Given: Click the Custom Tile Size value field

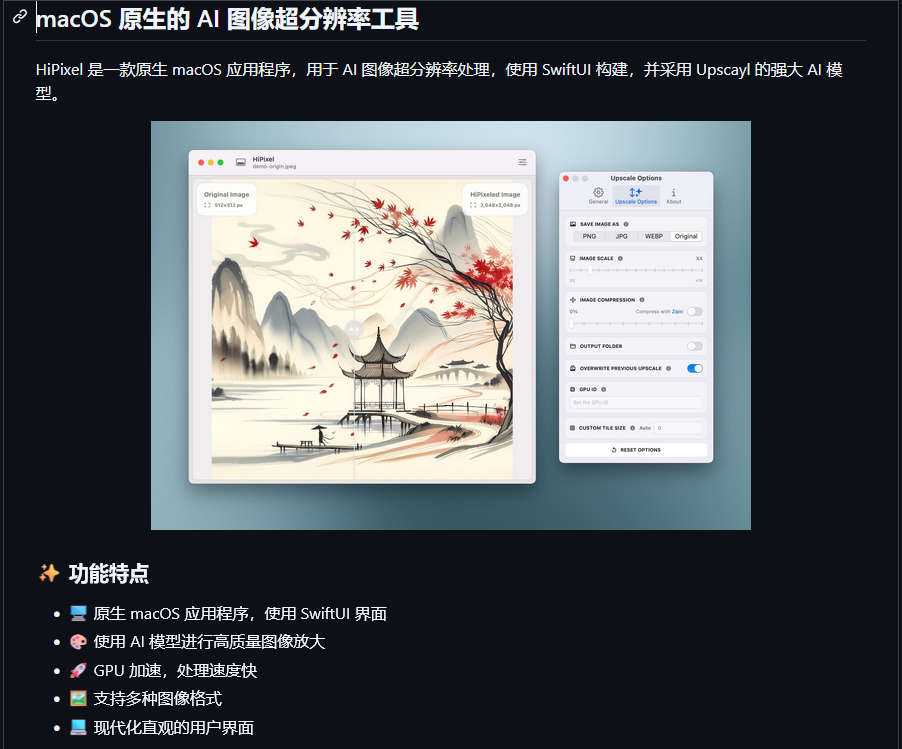Looking at the screenshot, I should [679, 428].
